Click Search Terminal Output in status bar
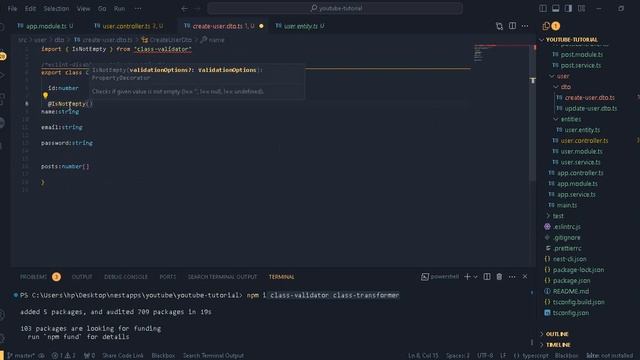The image size is (640, 360). click(x=213, y=356)
